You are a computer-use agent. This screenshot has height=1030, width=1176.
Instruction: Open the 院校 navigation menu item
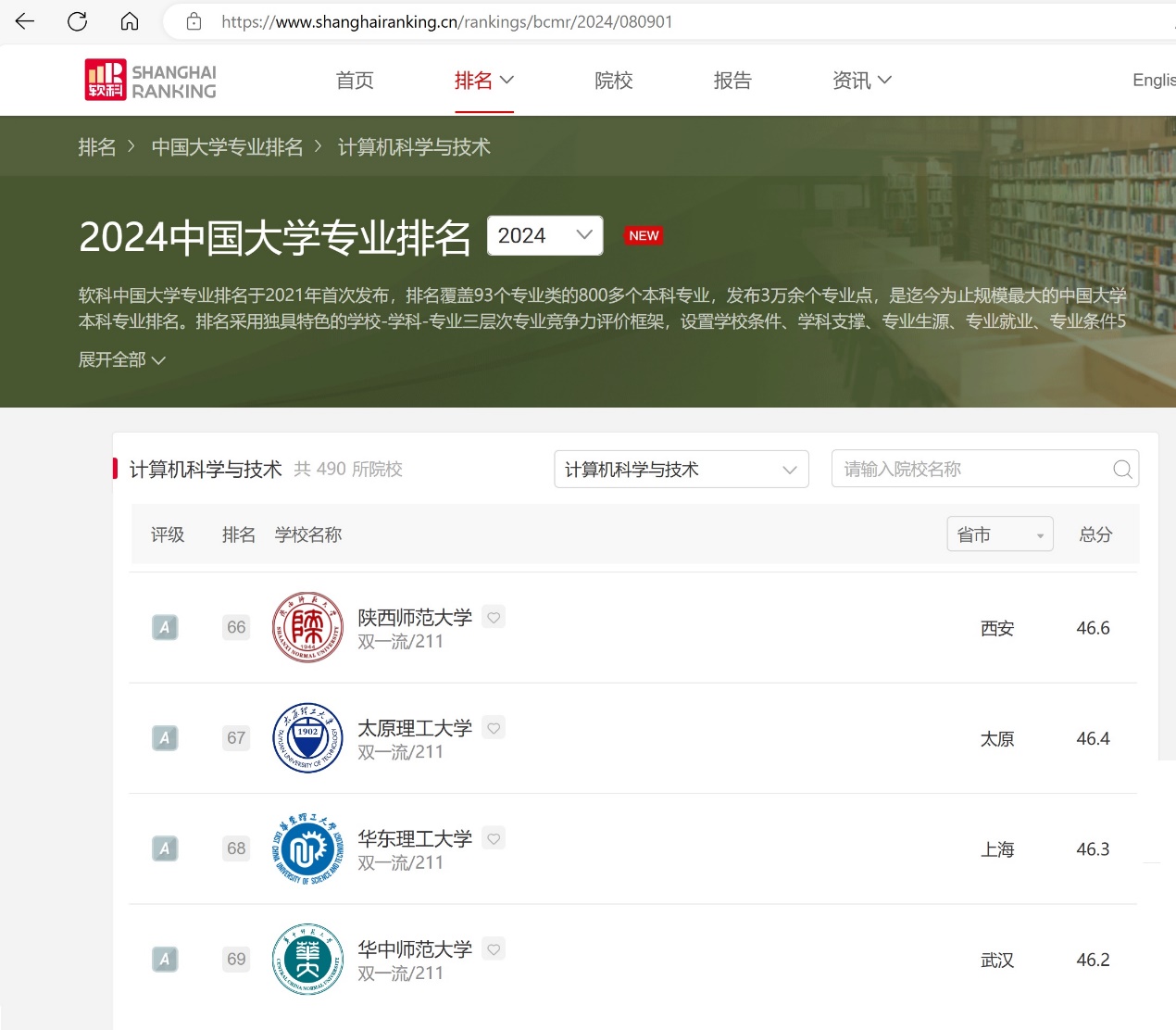613,81
